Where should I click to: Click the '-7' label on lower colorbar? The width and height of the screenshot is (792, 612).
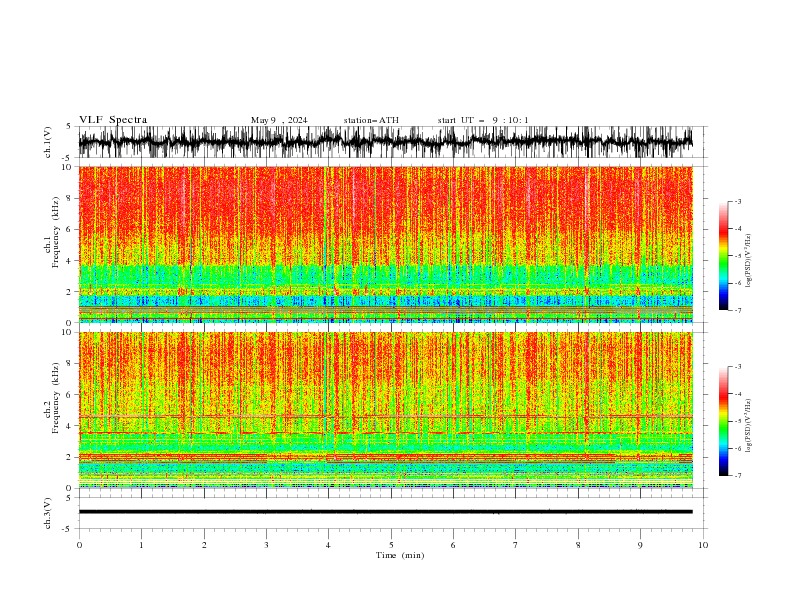[x=737, y=475]
